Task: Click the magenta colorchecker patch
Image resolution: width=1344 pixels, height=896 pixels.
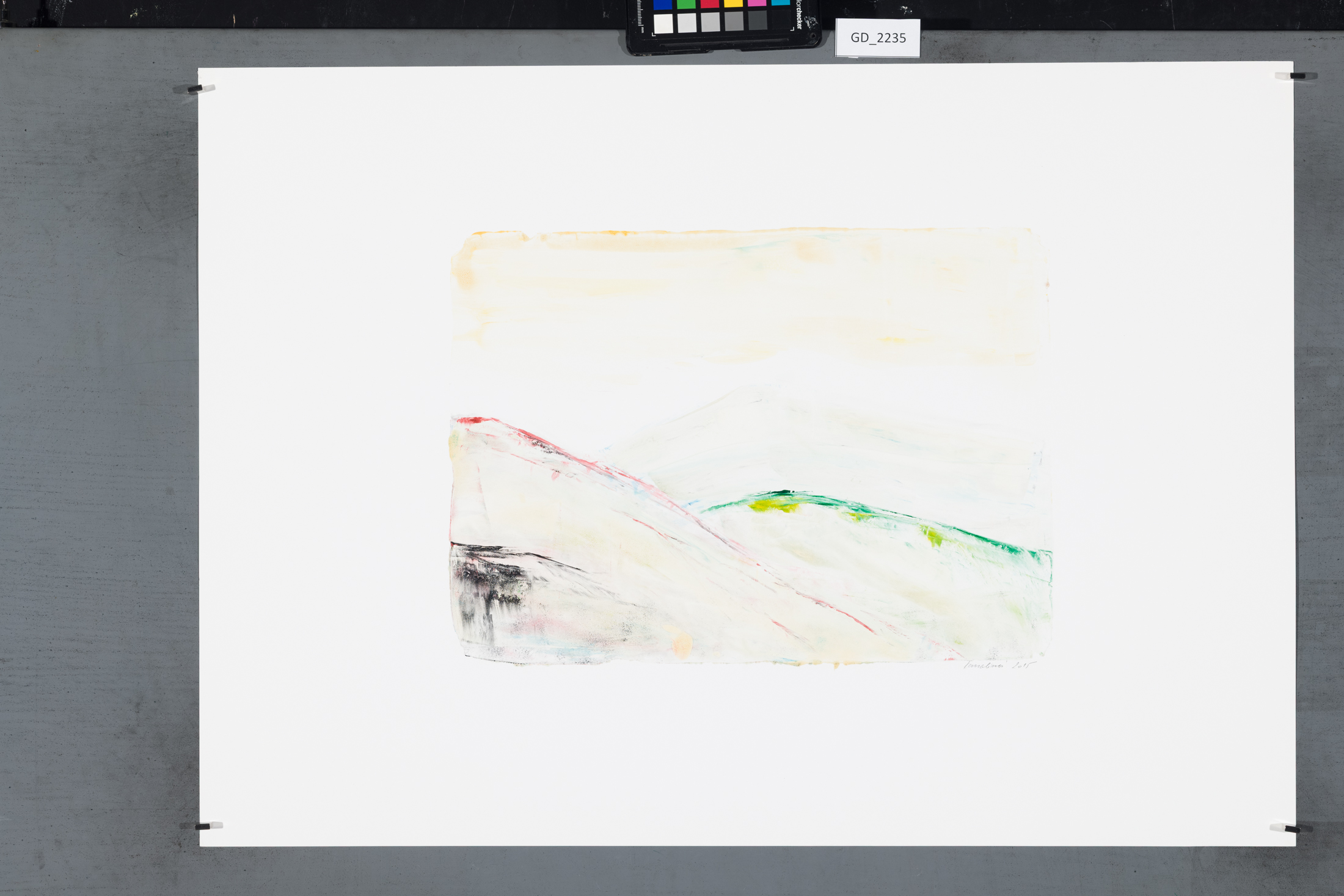Action: pos(757,4)
